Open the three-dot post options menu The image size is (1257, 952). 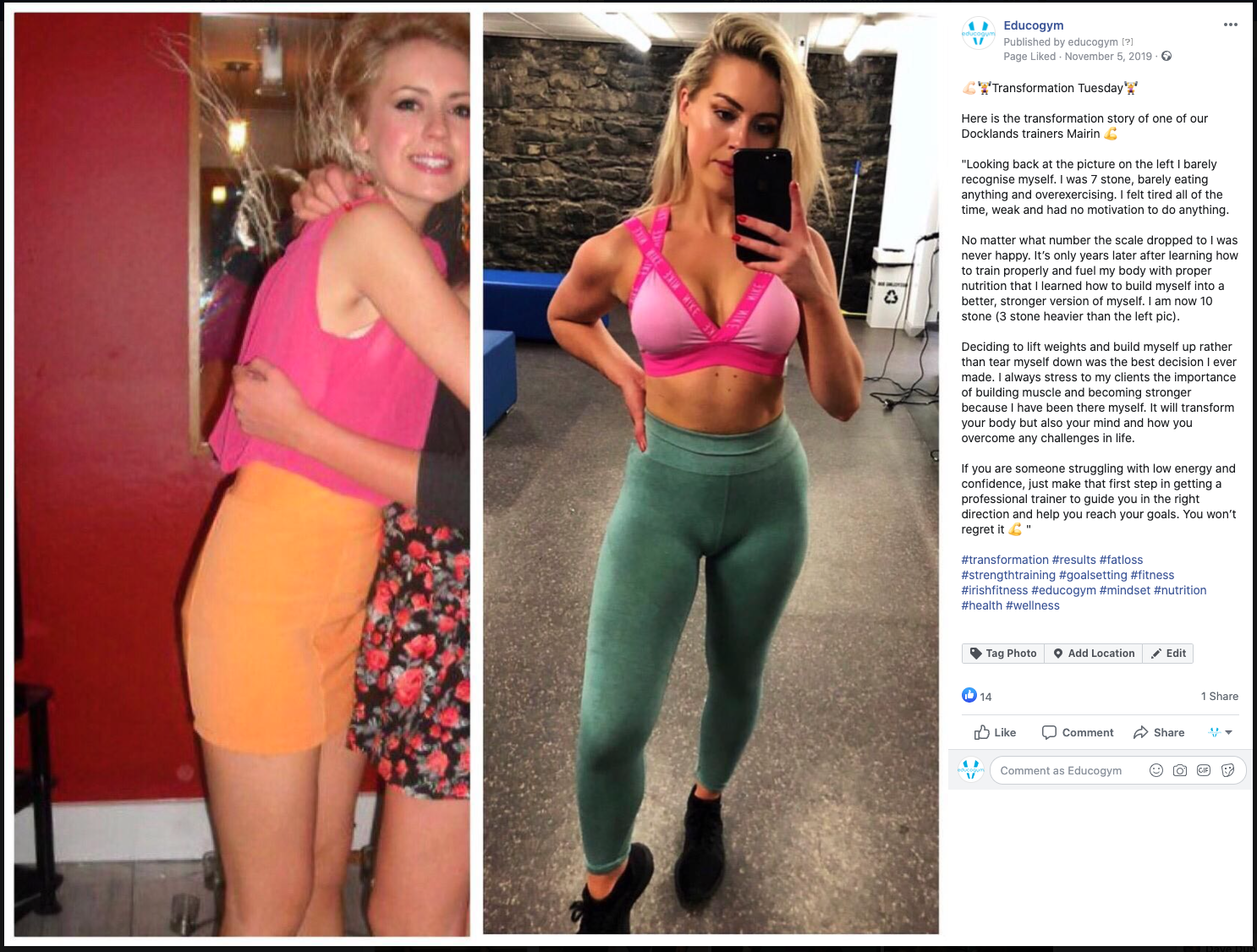[x=1230, y=25]
